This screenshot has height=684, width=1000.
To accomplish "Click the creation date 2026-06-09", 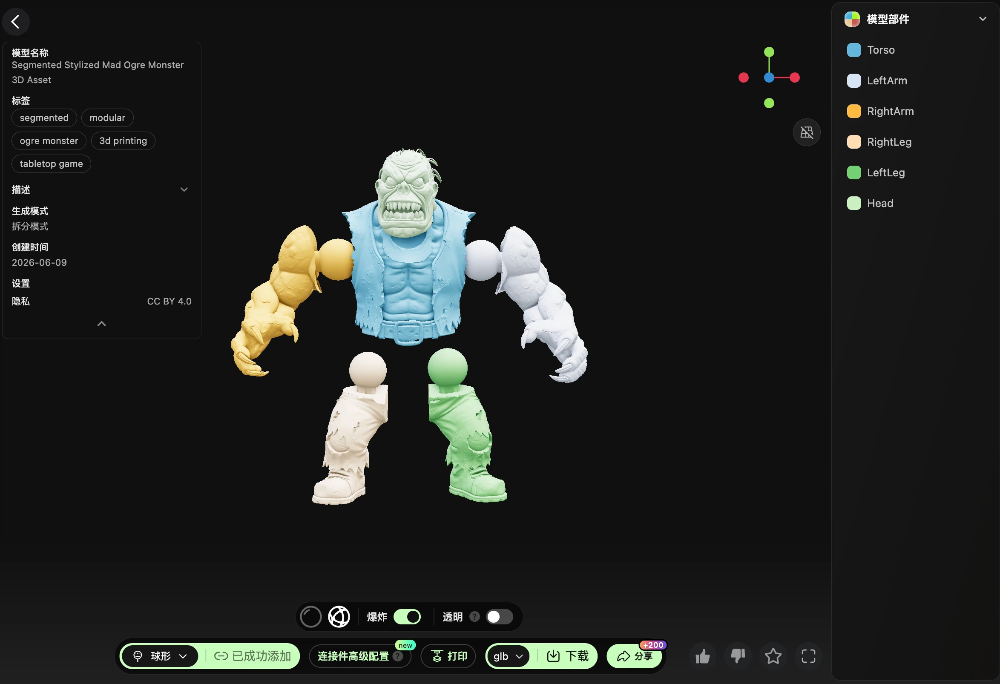I will [39, 263].
